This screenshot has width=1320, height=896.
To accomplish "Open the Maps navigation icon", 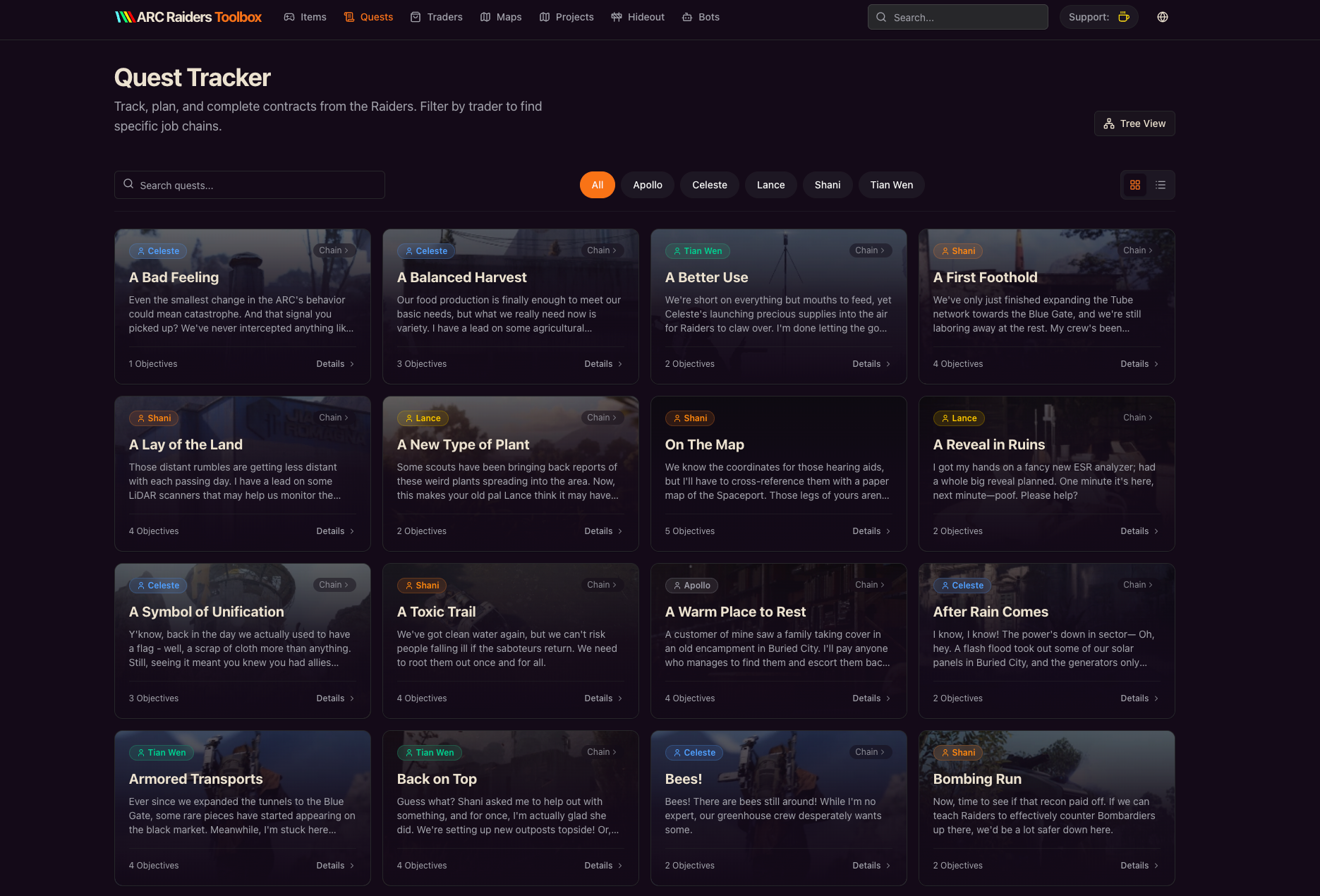I will click(485, 17).
